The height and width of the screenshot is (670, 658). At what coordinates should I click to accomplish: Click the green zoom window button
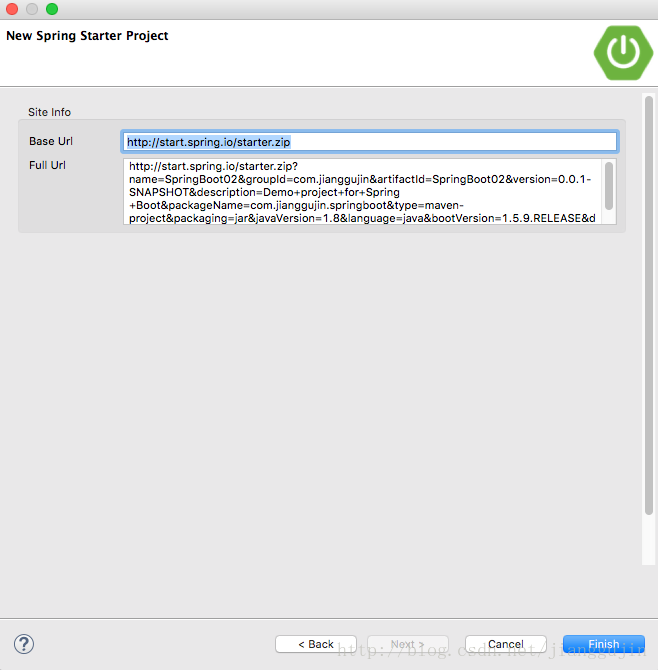point(52,9)
